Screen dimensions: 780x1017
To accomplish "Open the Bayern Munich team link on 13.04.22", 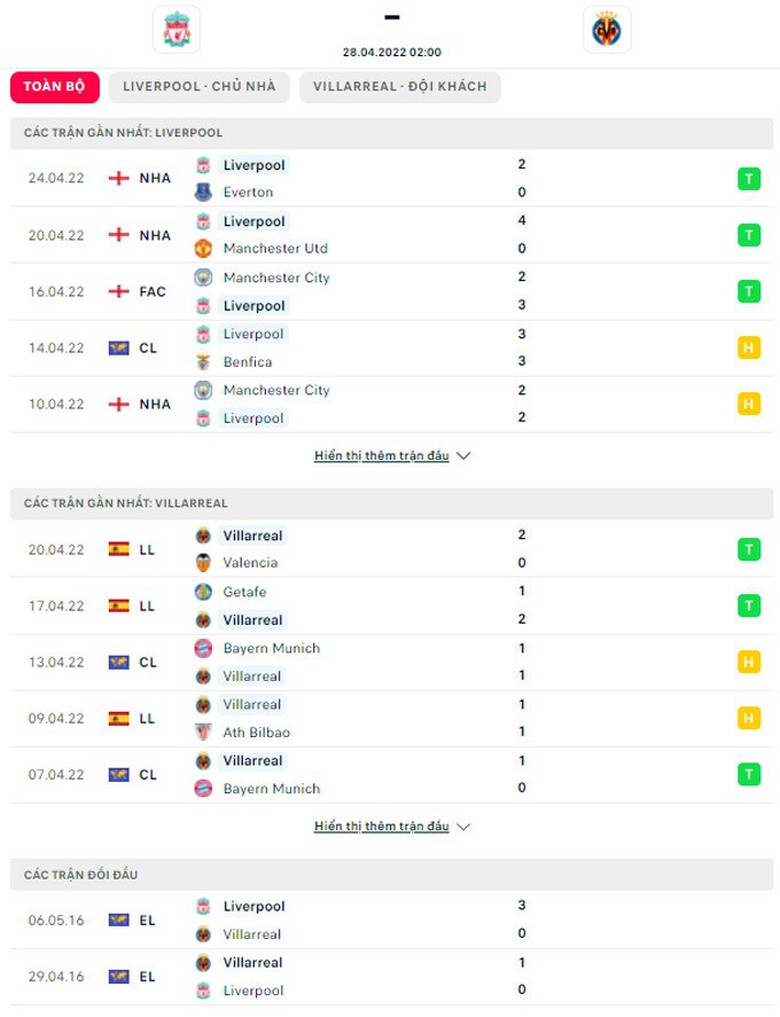I will tap(271, 648).
